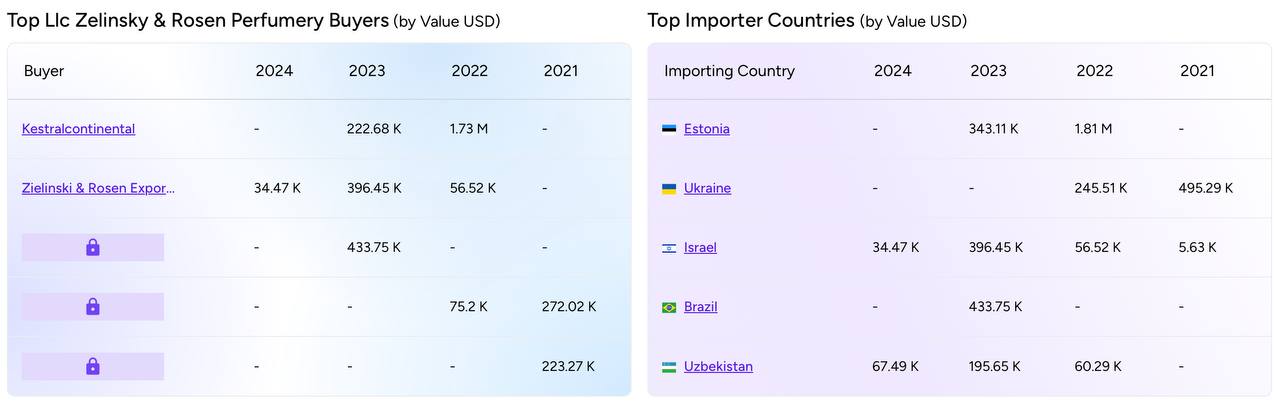The width and height of the screenshot is (1280, 407).
Task: Click the locked buyer with 223.27 K in 2021
Action: [93, 366]
